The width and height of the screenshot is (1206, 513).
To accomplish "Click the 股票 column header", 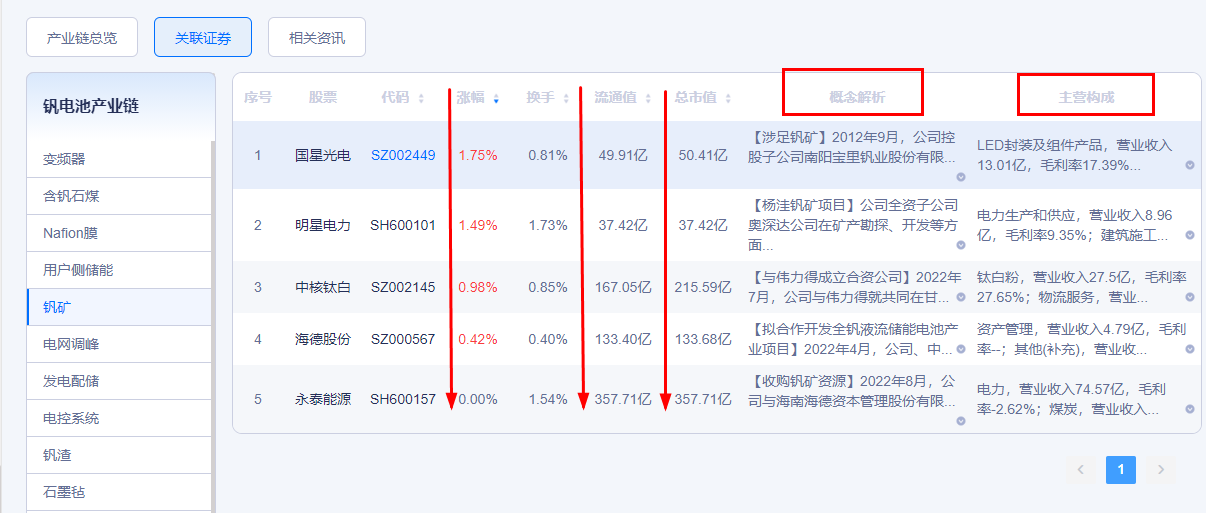I will pyautogui.click(x=323, y=97).
